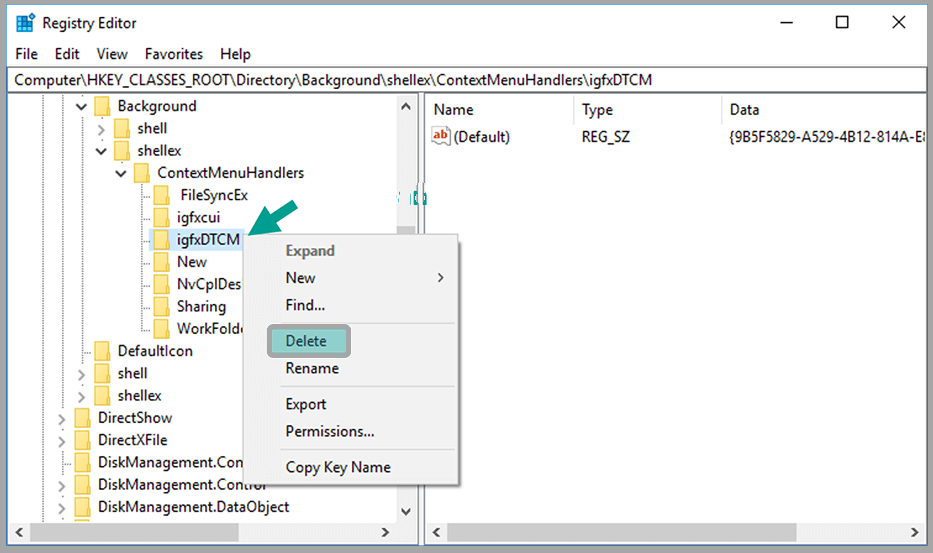Viewport: 933px width, 553px height.
Task: Select the igfxcui key label
Action: click(x=198, y=217)
